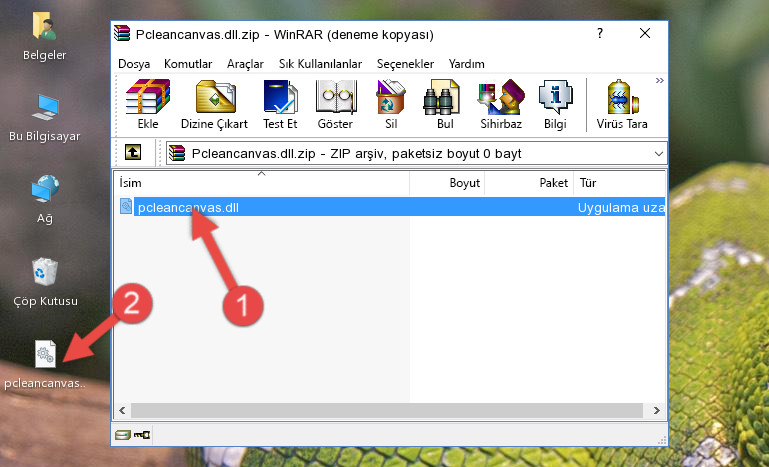This screenshot has width=769, height=467.
Task: Open the Dosya menu
Action: coord(134,64)
